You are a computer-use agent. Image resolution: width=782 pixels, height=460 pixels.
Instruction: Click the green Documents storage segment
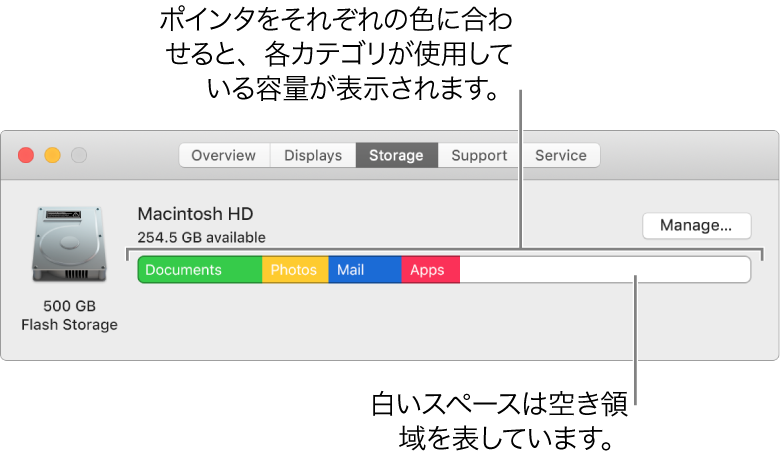200,269
